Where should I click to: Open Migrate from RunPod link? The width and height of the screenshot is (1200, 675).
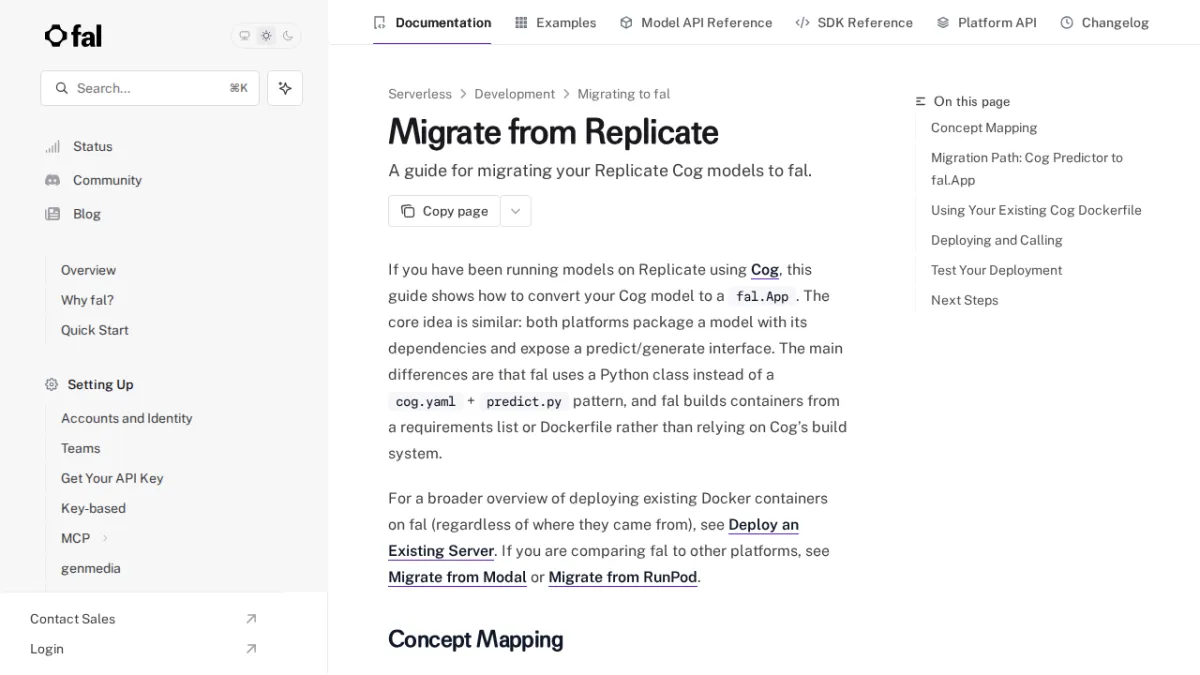[623, 577]
